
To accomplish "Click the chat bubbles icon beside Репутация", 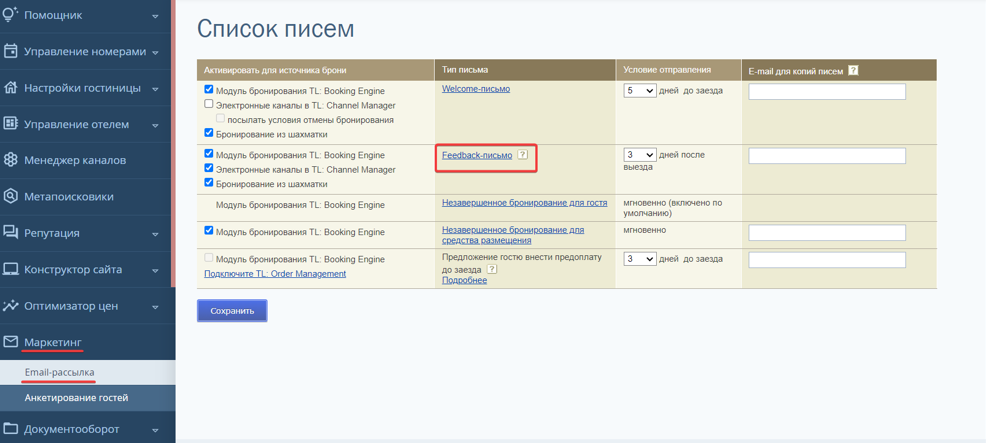I will pos(10,233).
